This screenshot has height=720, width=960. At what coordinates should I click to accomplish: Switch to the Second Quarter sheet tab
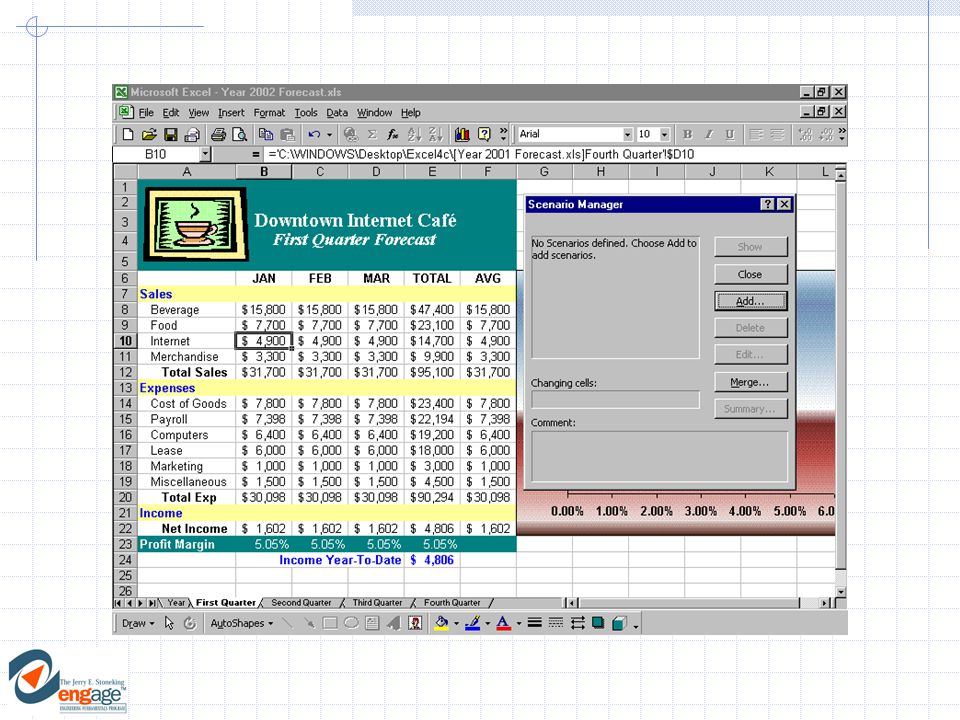pyautogui.click(x=301, y=602)
